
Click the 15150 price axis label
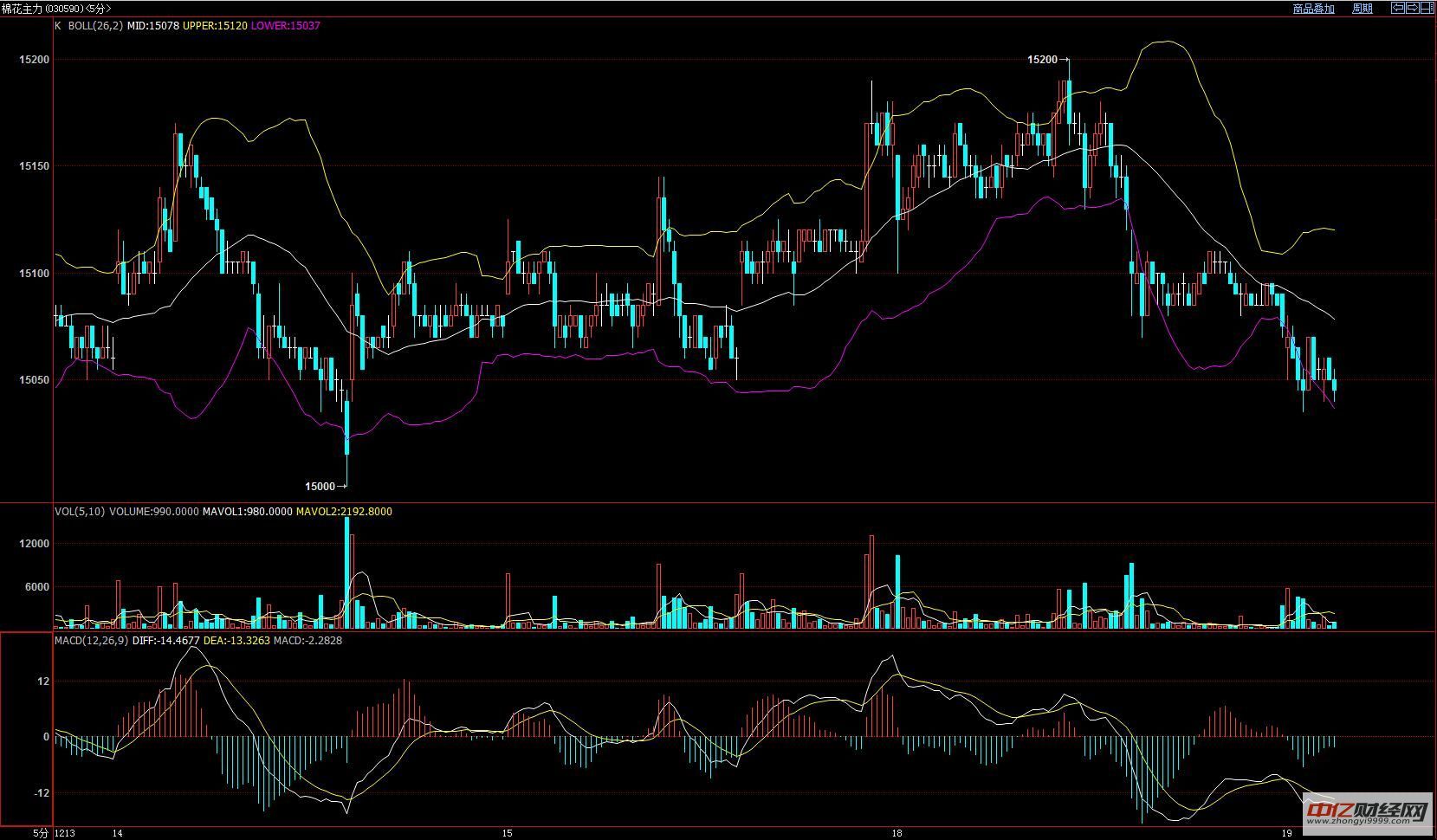pyautogui.click(x=34, y=165)
